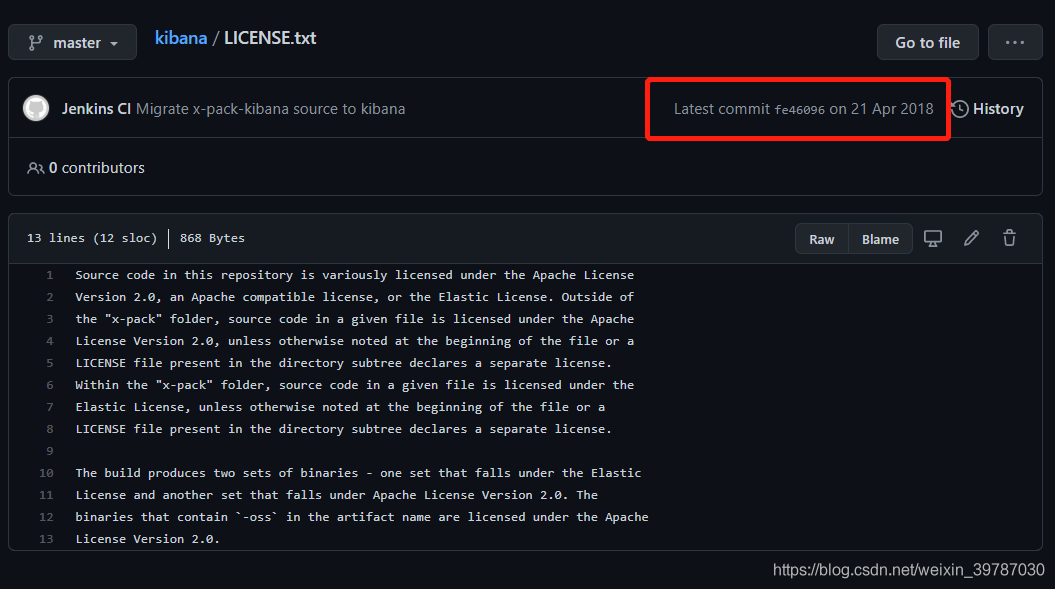Select line number 1 of LICENSE.txt
1055x589 pixels.
[50, 275]
